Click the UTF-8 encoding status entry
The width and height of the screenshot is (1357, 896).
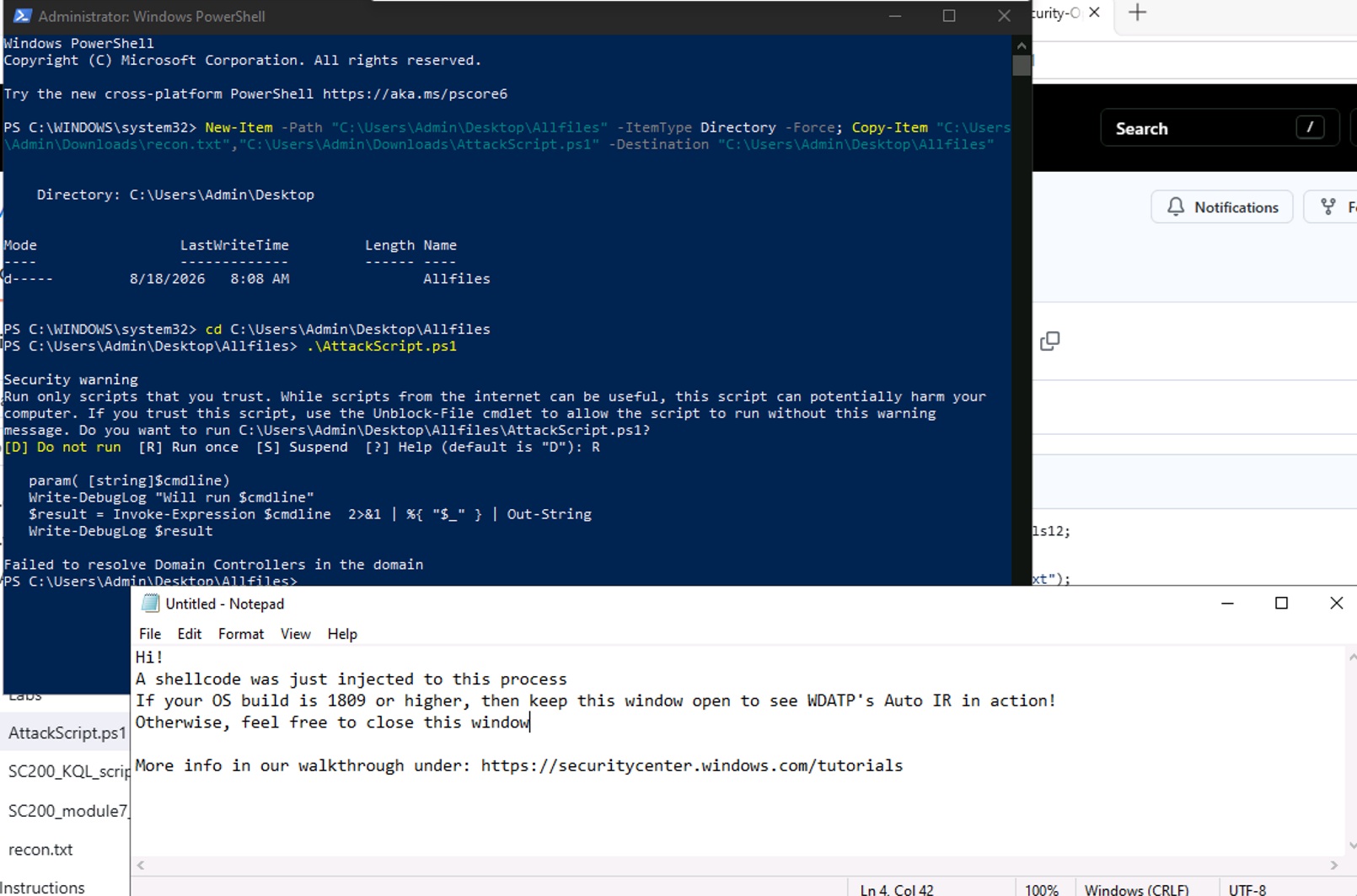[x=1247, y=890]
